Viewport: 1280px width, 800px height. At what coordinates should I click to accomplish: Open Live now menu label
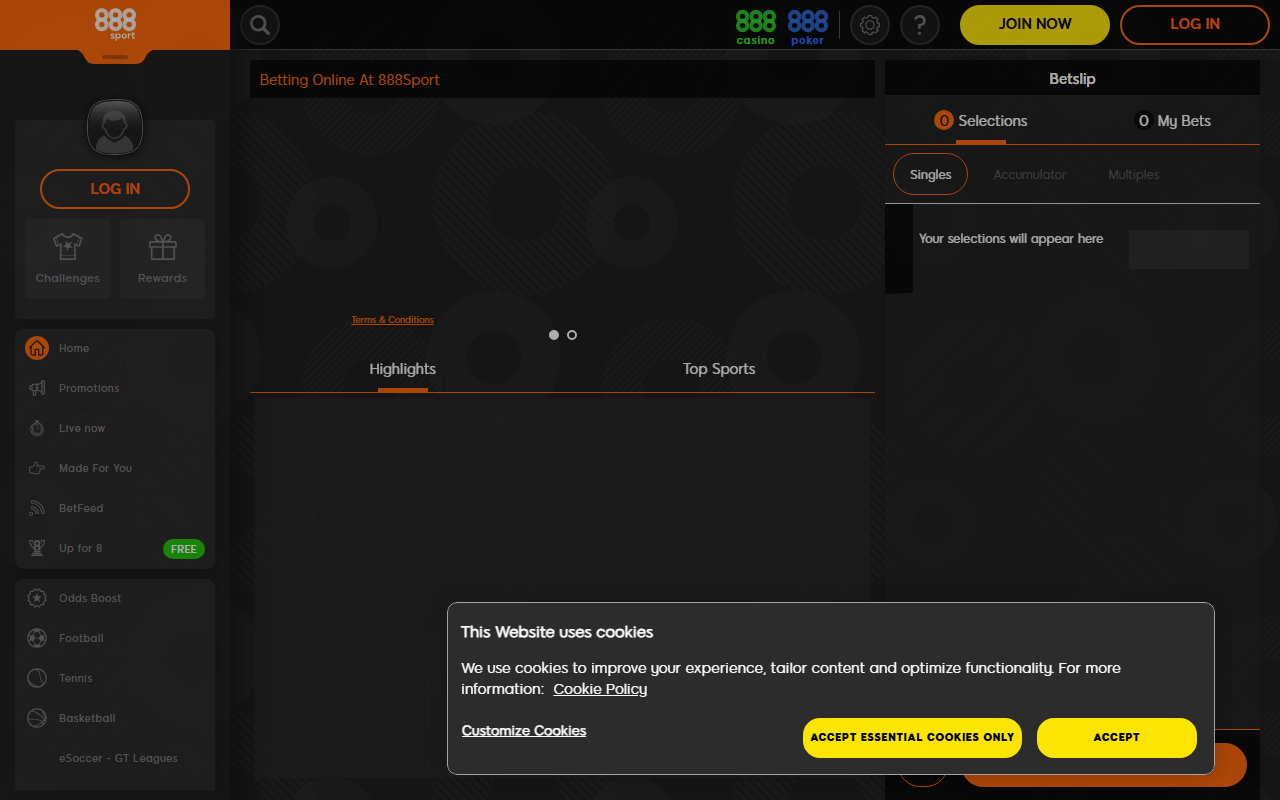point(82,428)
